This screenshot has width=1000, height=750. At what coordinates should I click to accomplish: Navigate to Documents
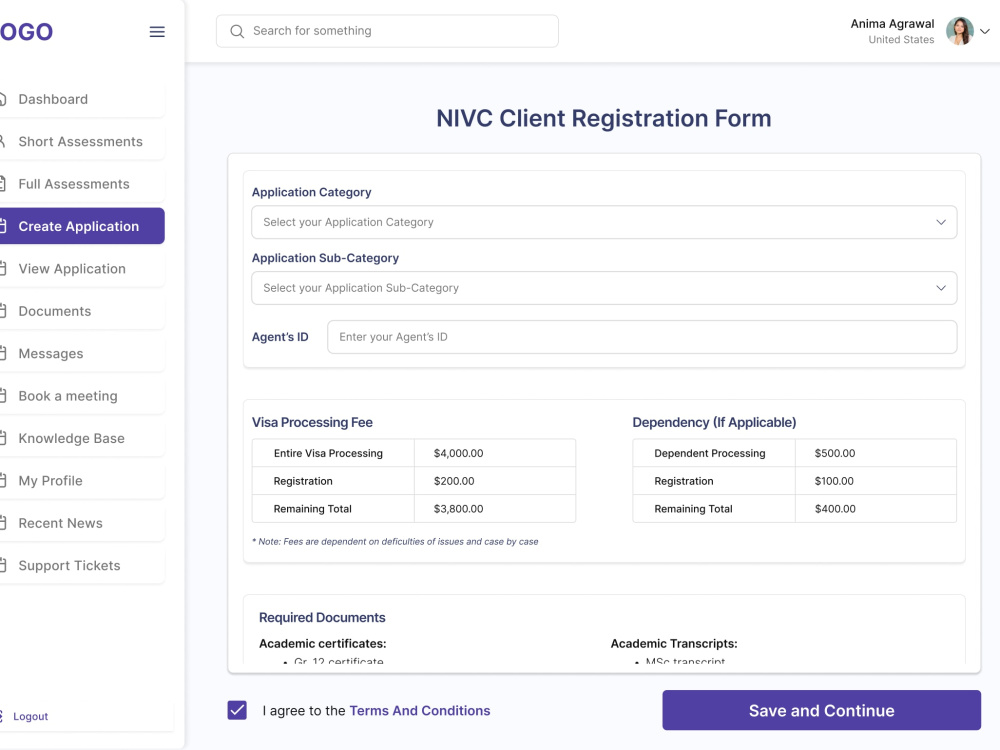coord(82,311)
